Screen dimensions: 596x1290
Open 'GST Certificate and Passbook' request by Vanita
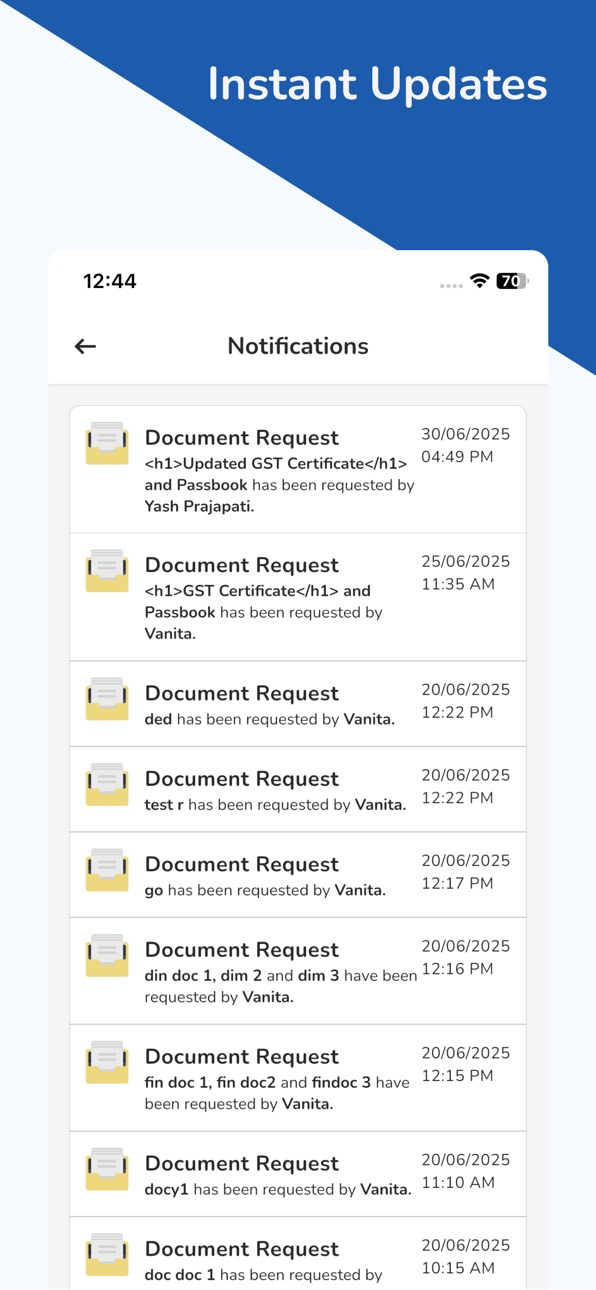point(298,597)
